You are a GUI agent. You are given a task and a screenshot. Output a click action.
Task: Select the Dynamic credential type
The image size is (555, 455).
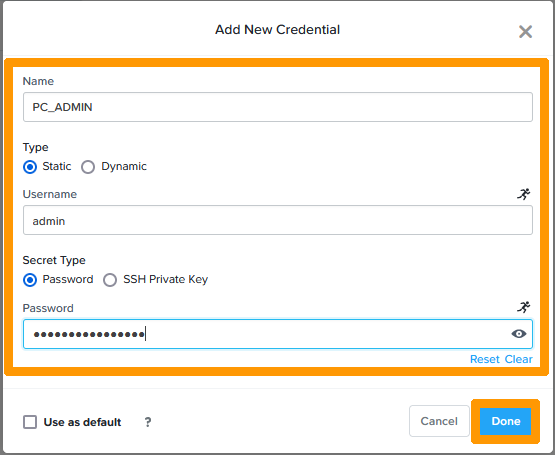[88, 167]
